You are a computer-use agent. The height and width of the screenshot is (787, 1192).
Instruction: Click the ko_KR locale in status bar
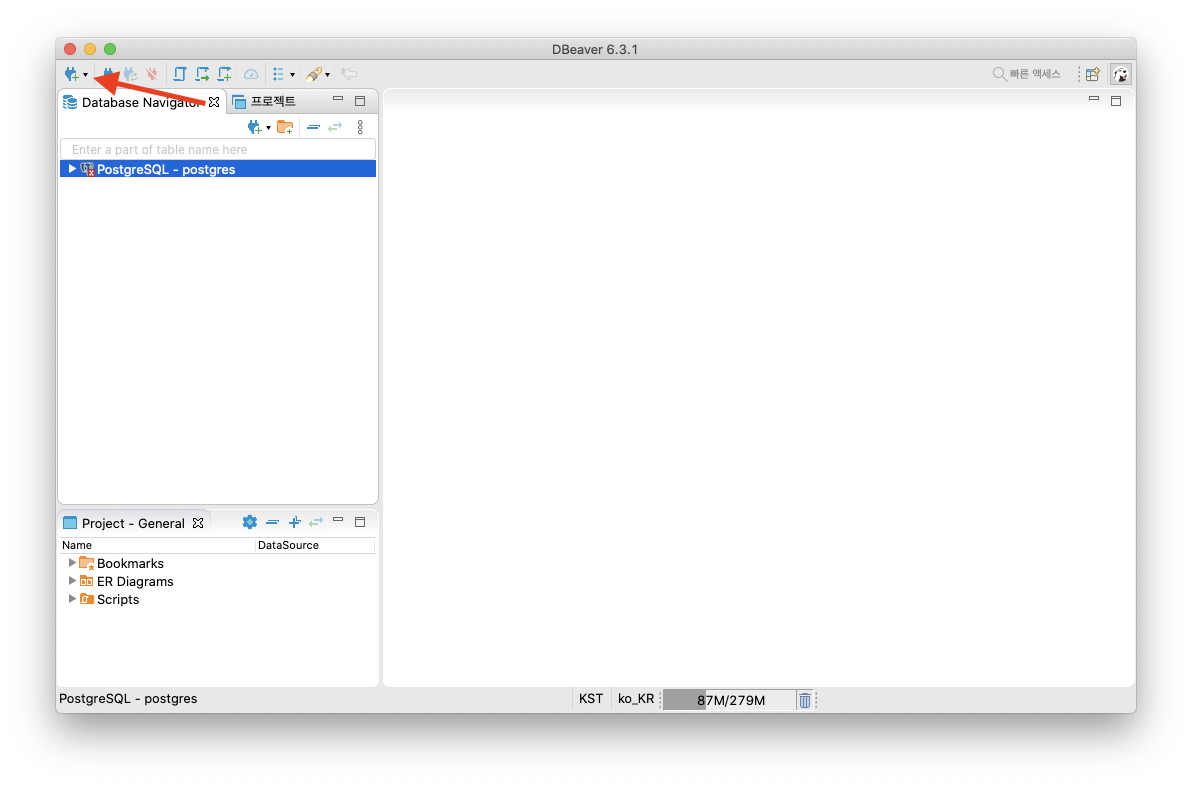tap(636, 699)
